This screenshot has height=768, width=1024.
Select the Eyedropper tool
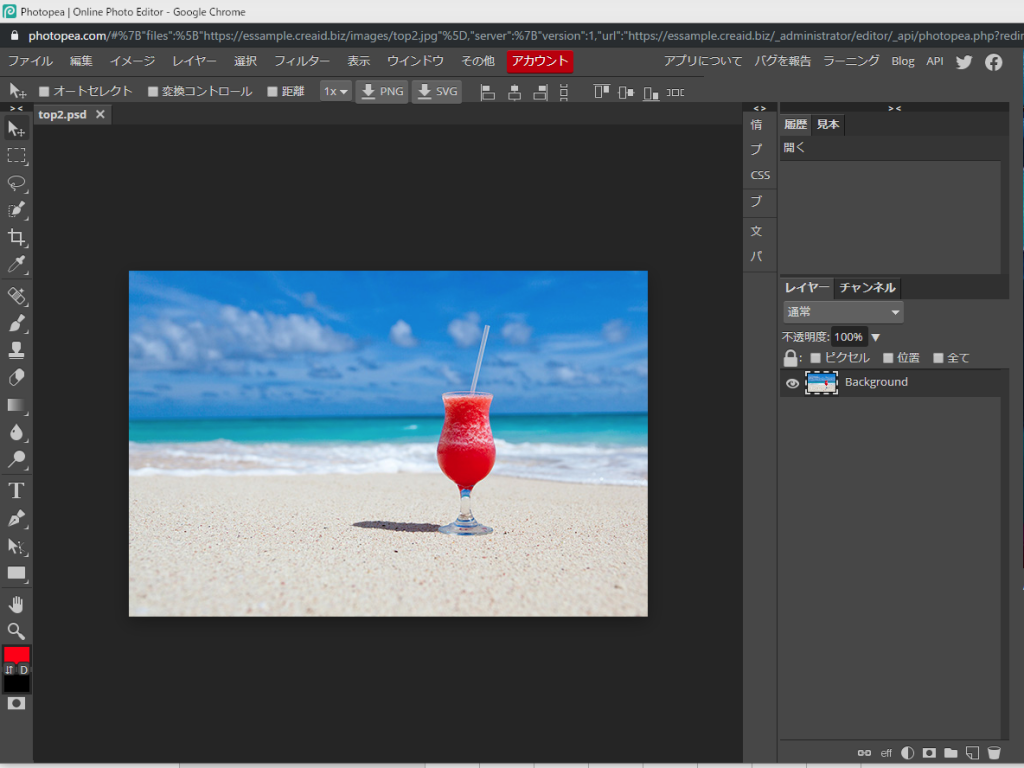point(16,264)
